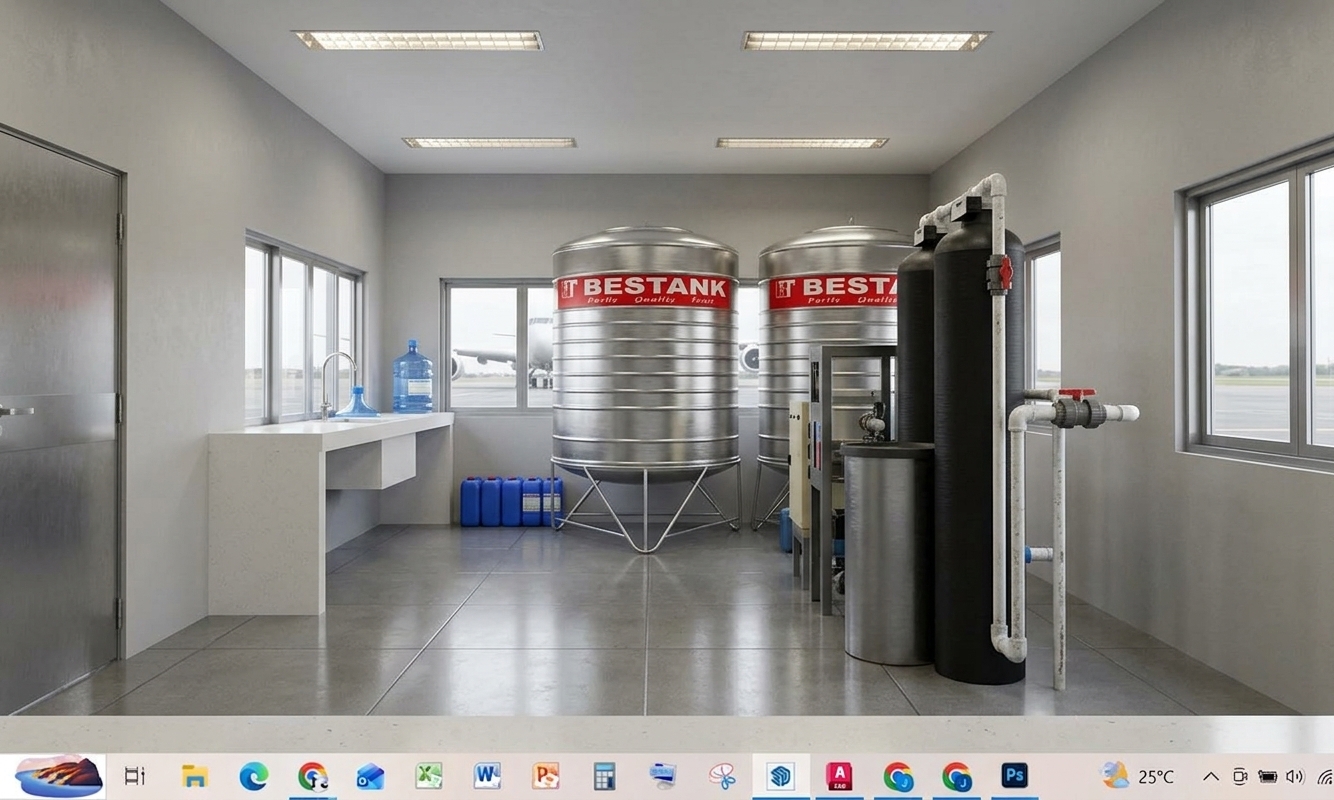Open the Snipping Tool scissors icon
The width and height of the screenshot is (1334, 800).
[x=721, y=776]
